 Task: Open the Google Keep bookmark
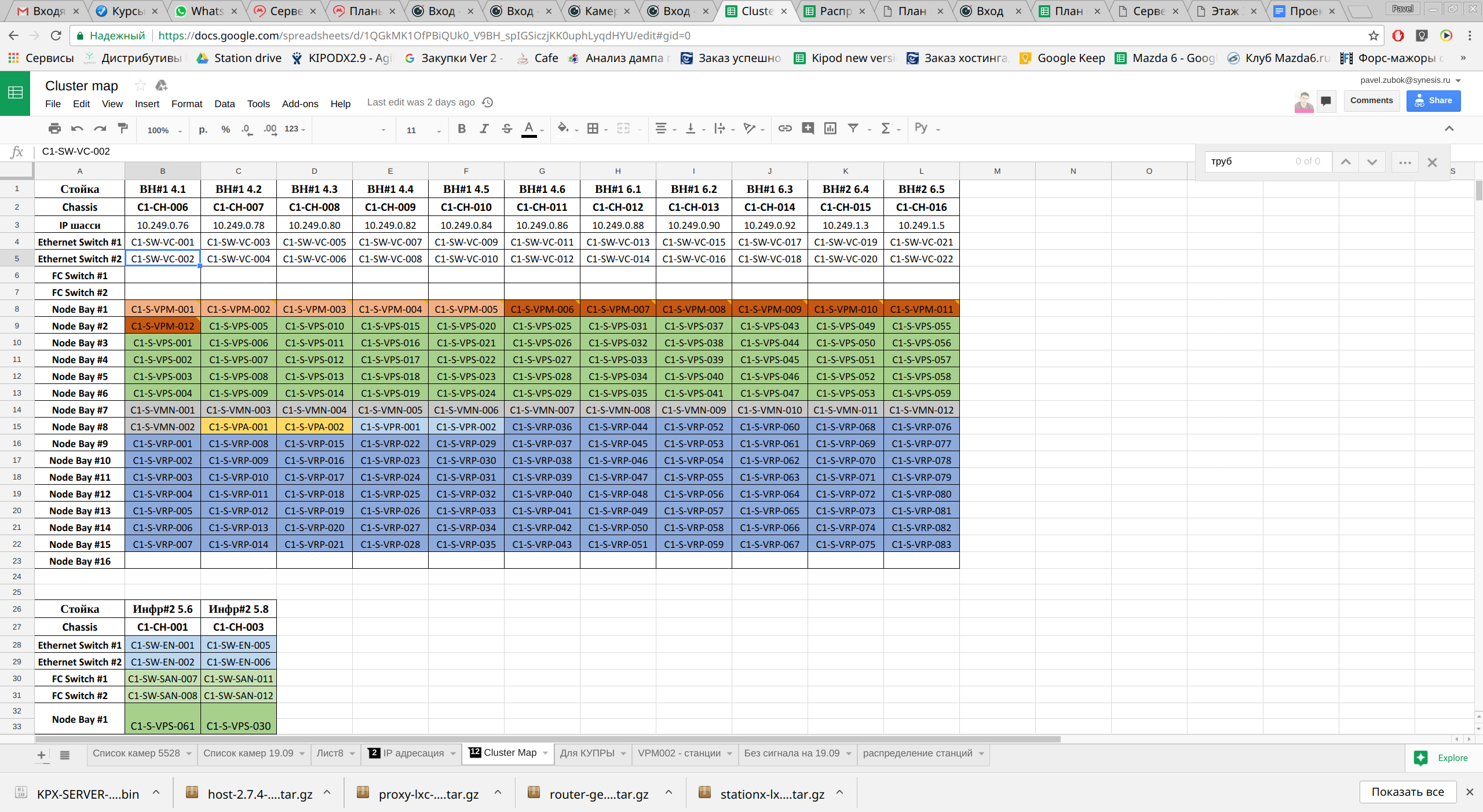coord(1062,58)
